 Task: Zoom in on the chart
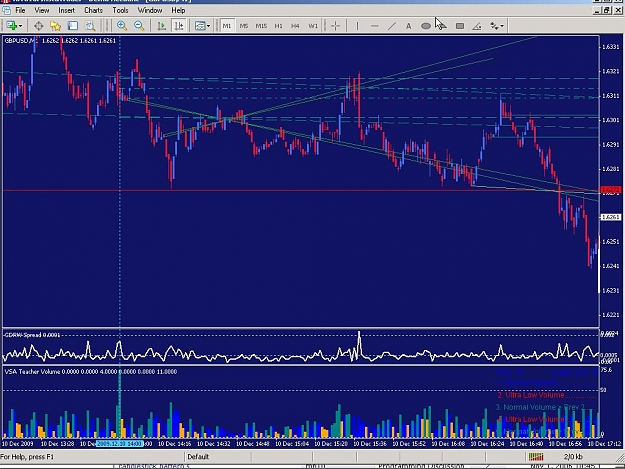pos(122,26)
